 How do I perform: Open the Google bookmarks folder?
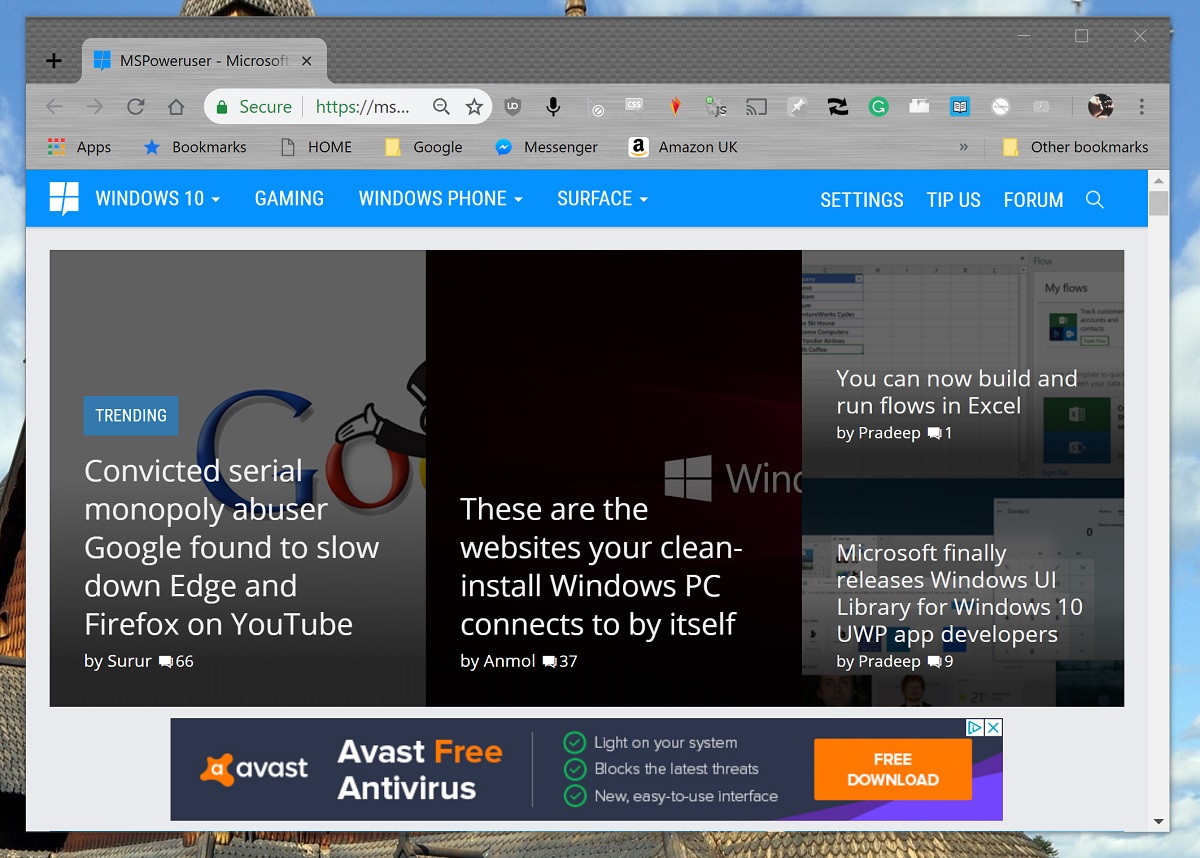424,147
